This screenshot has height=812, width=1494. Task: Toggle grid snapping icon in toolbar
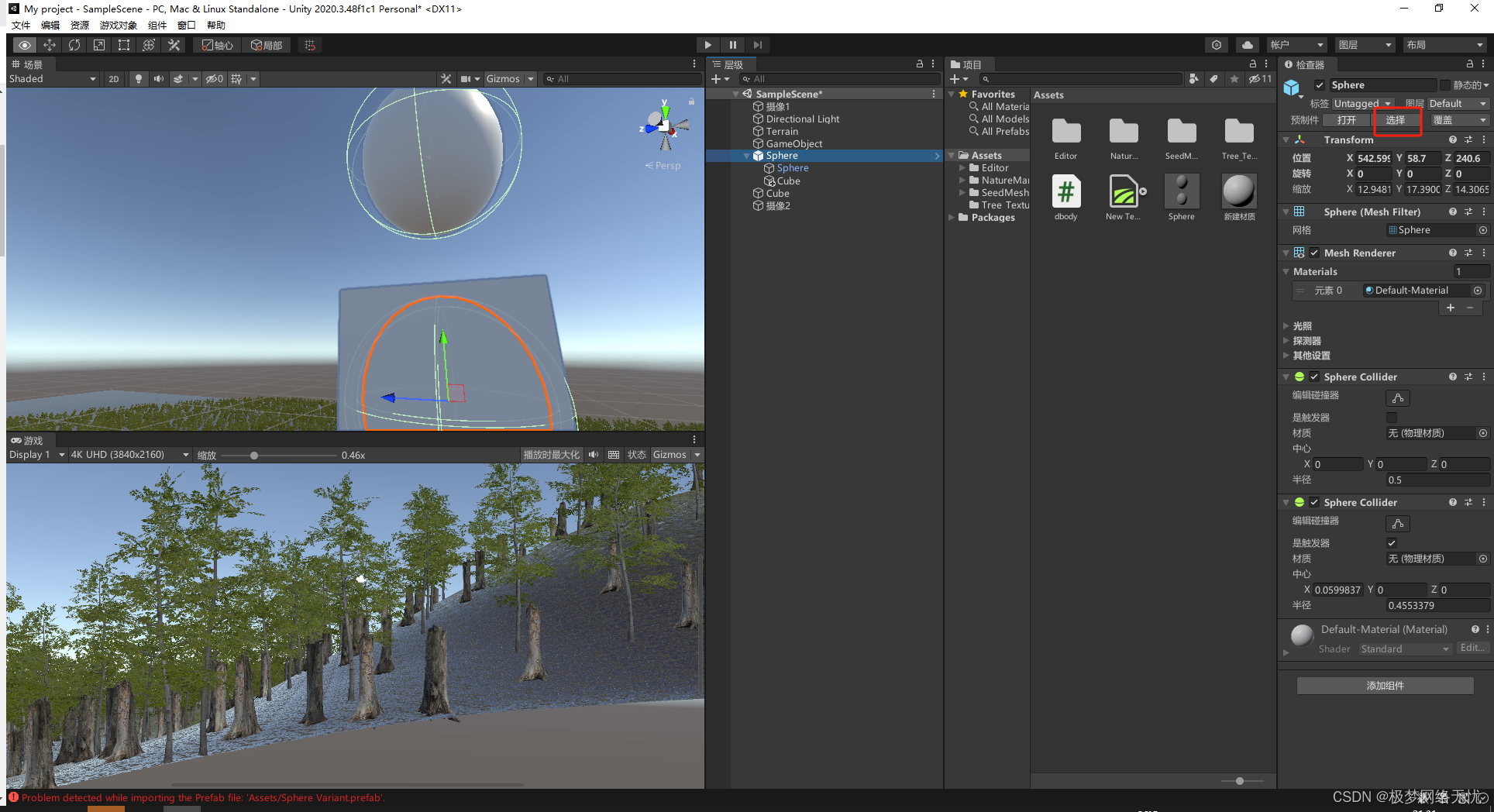pyautogui.click(x=310, y=45)
